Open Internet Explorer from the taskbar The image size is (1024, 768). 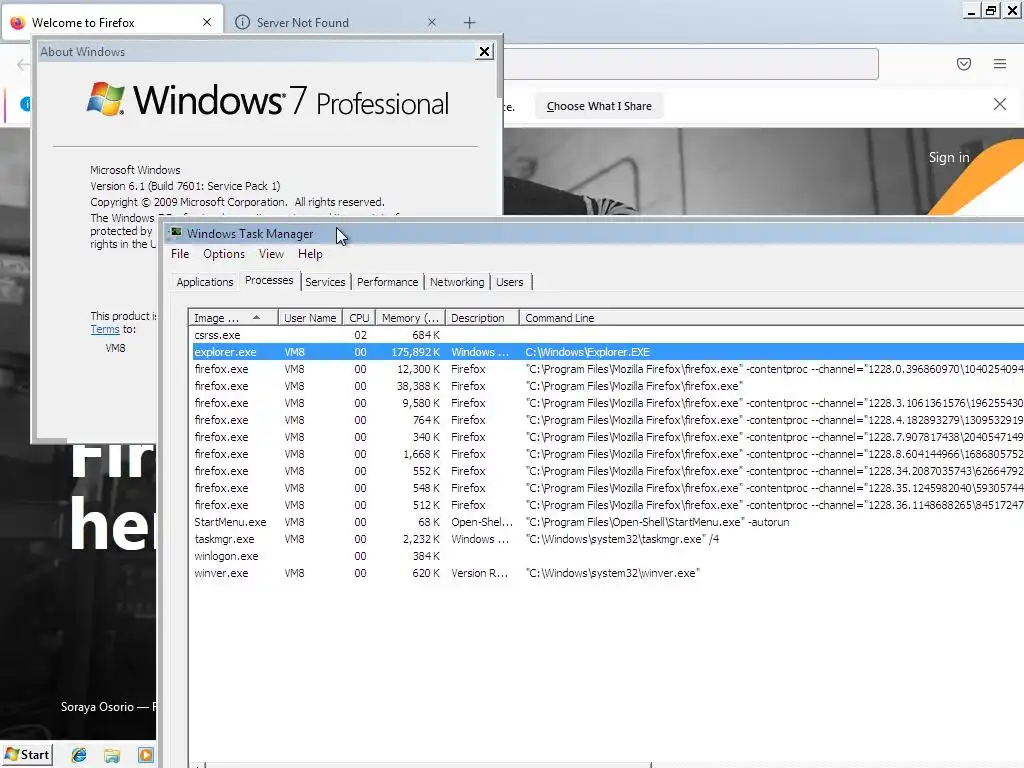79,755
